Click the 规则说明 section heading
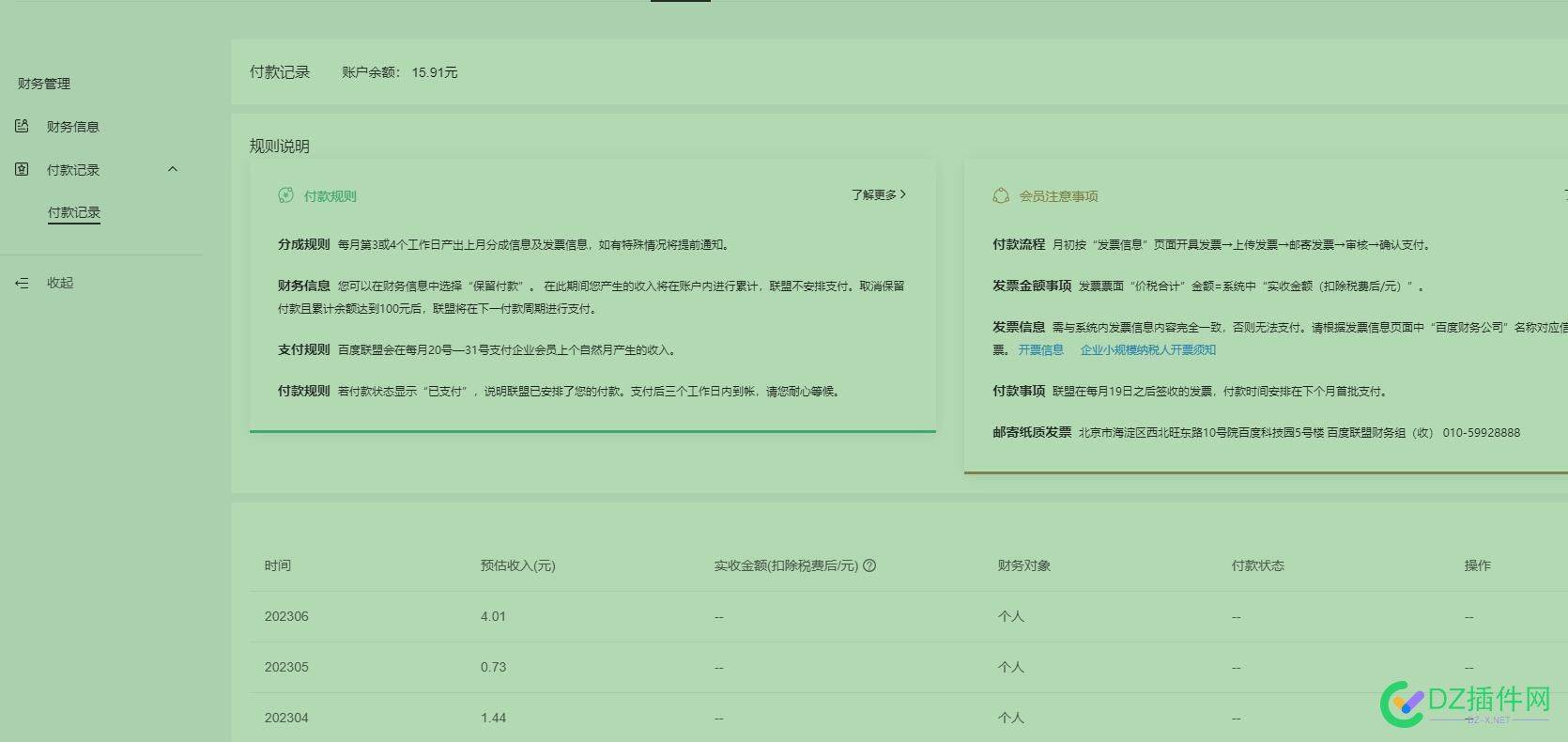 click(x=280, y=147)
